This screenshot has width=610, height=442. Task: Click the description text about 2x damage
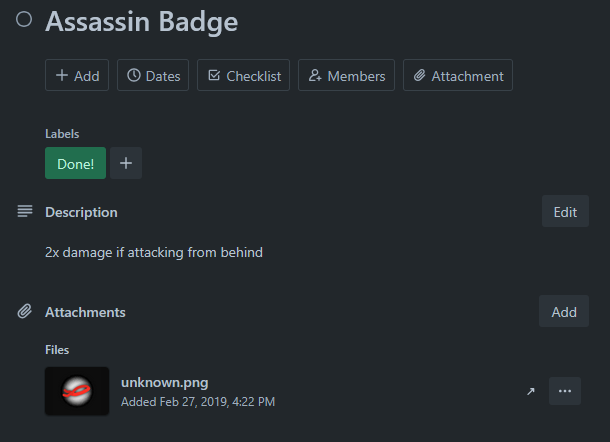point(154,253)
